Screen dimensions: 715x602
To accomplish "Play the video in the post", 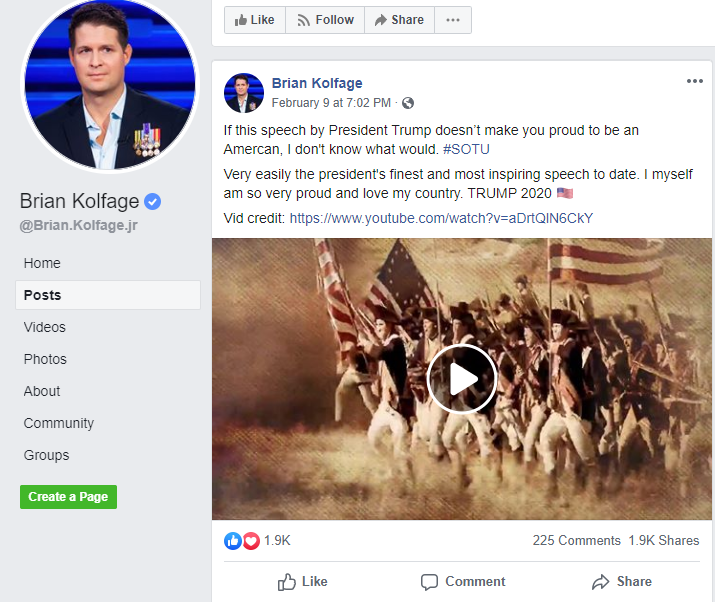I will (461, 378).
